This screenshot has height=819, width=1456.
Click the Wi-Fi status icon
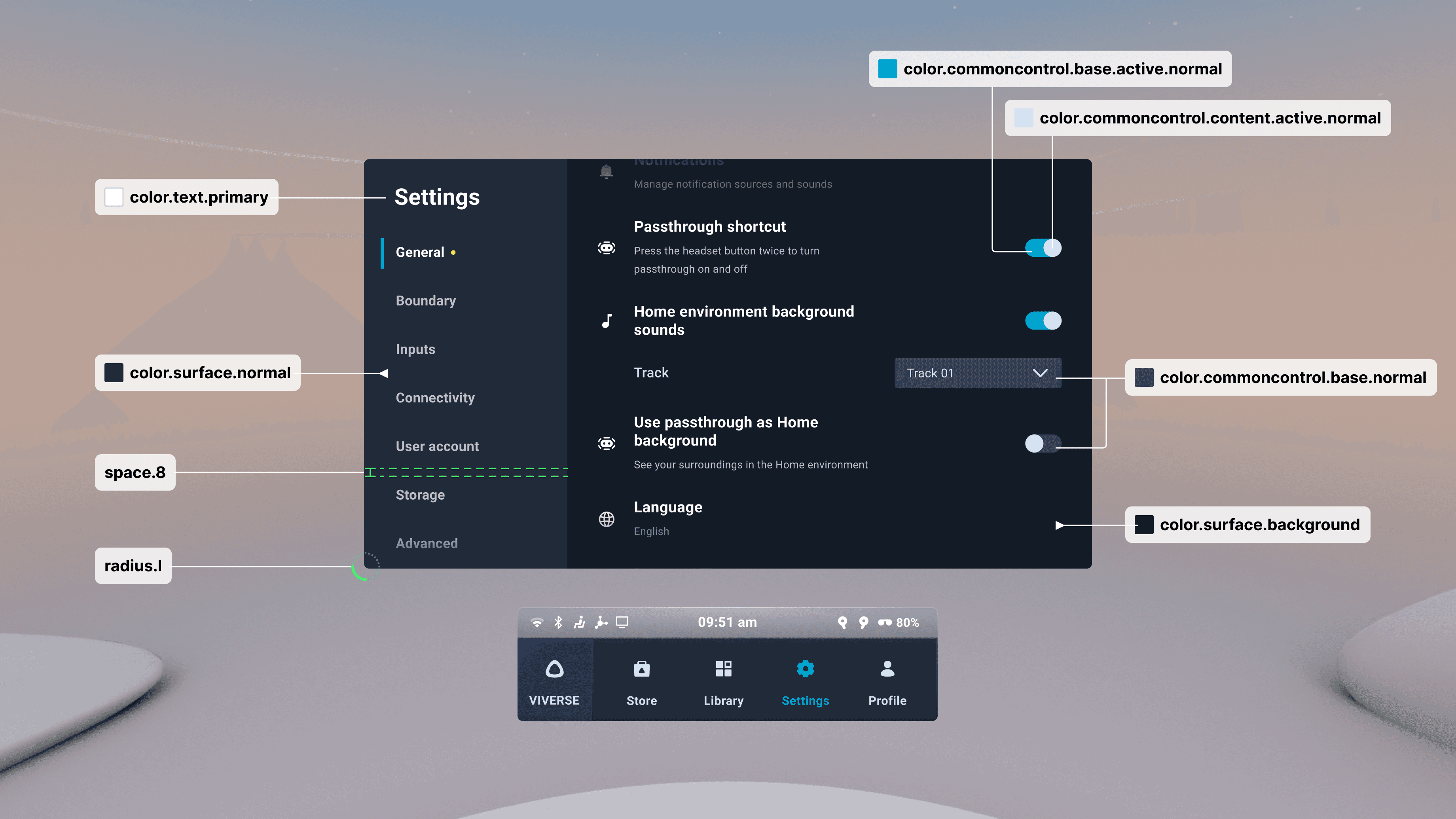[537, 622]
